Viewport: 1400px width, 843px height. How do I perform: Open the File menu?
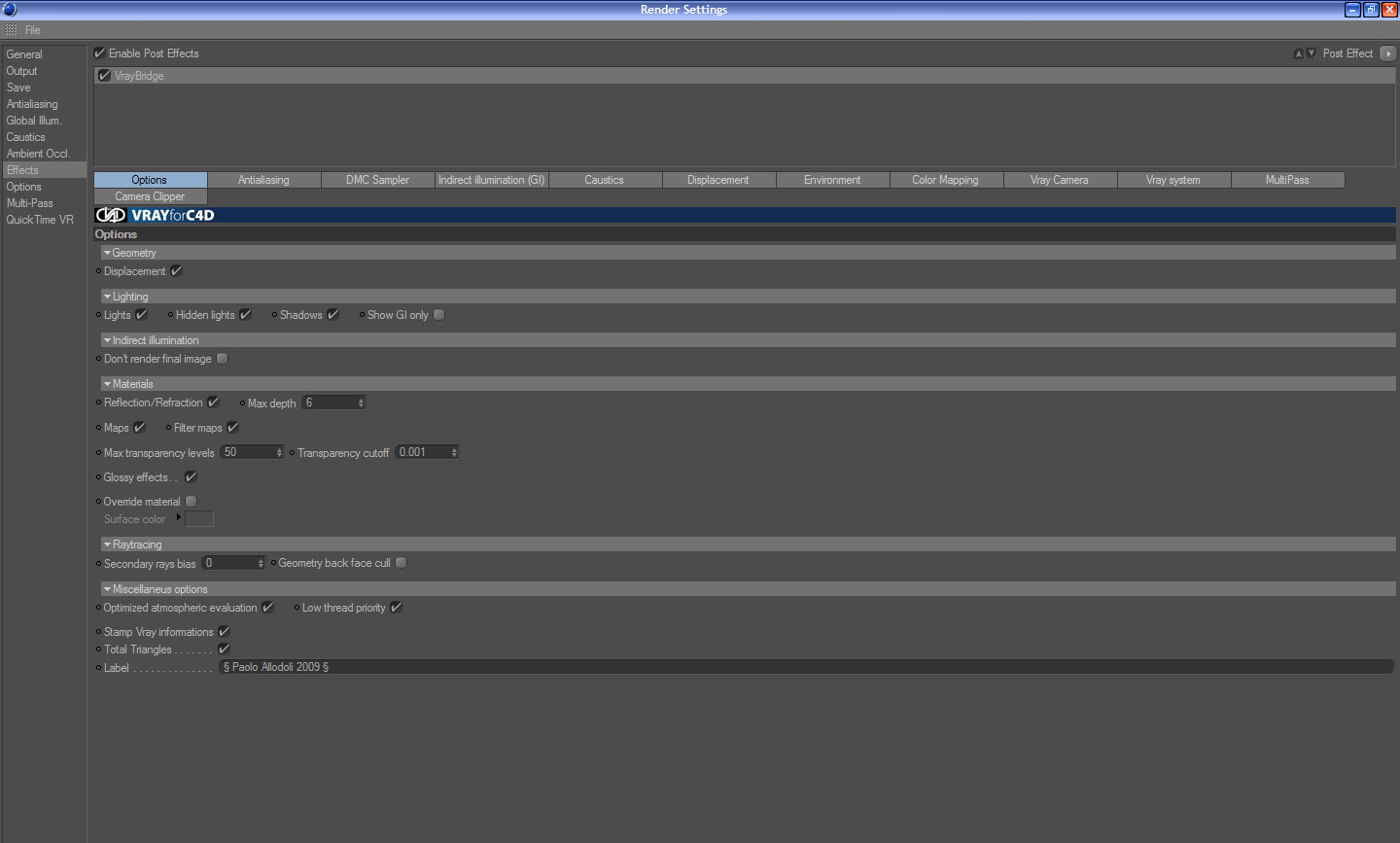coord(33,30)
